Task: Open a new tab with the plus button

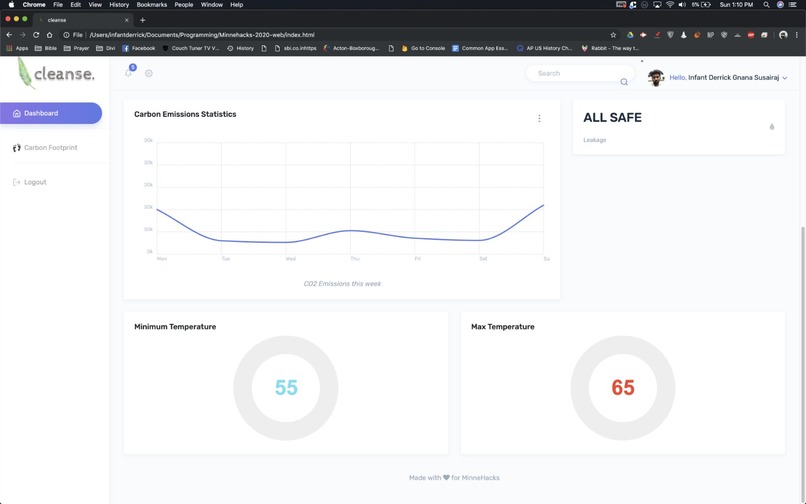Action: pos(142,20)
